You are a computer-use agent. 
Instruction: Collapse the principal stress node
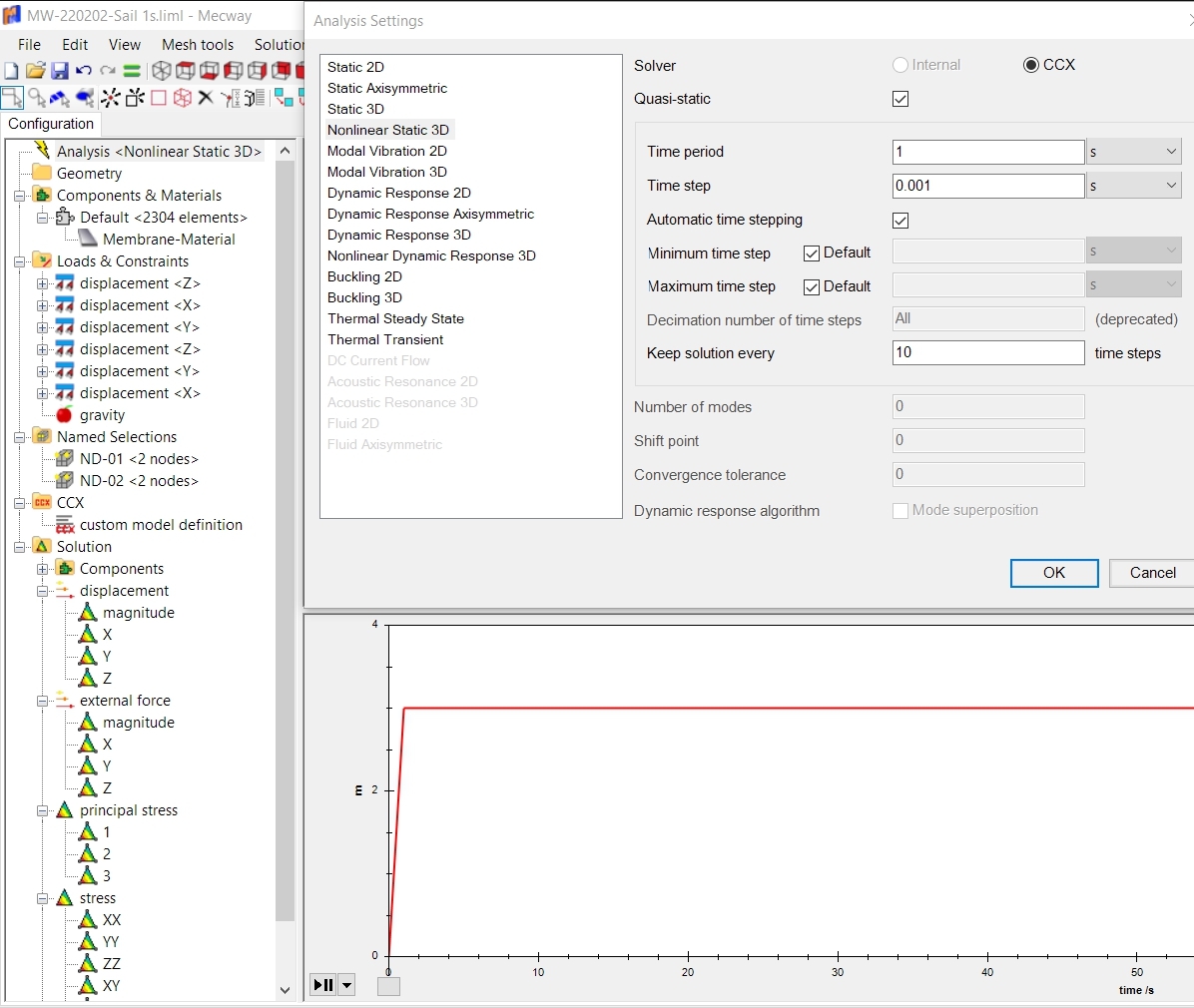coord(43,810)
